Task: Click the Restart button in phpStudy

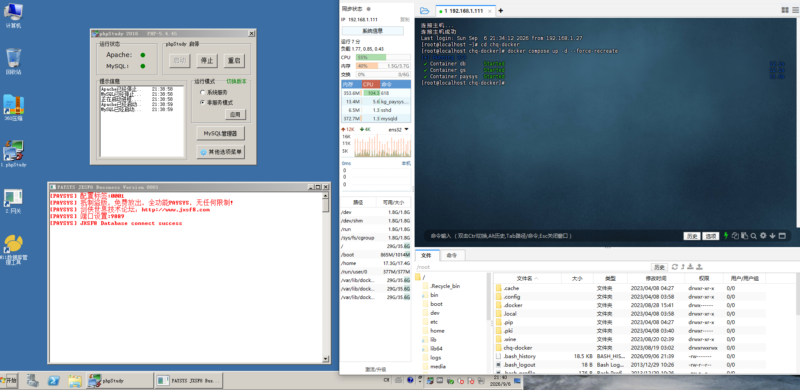Action: tap(234, 61)
